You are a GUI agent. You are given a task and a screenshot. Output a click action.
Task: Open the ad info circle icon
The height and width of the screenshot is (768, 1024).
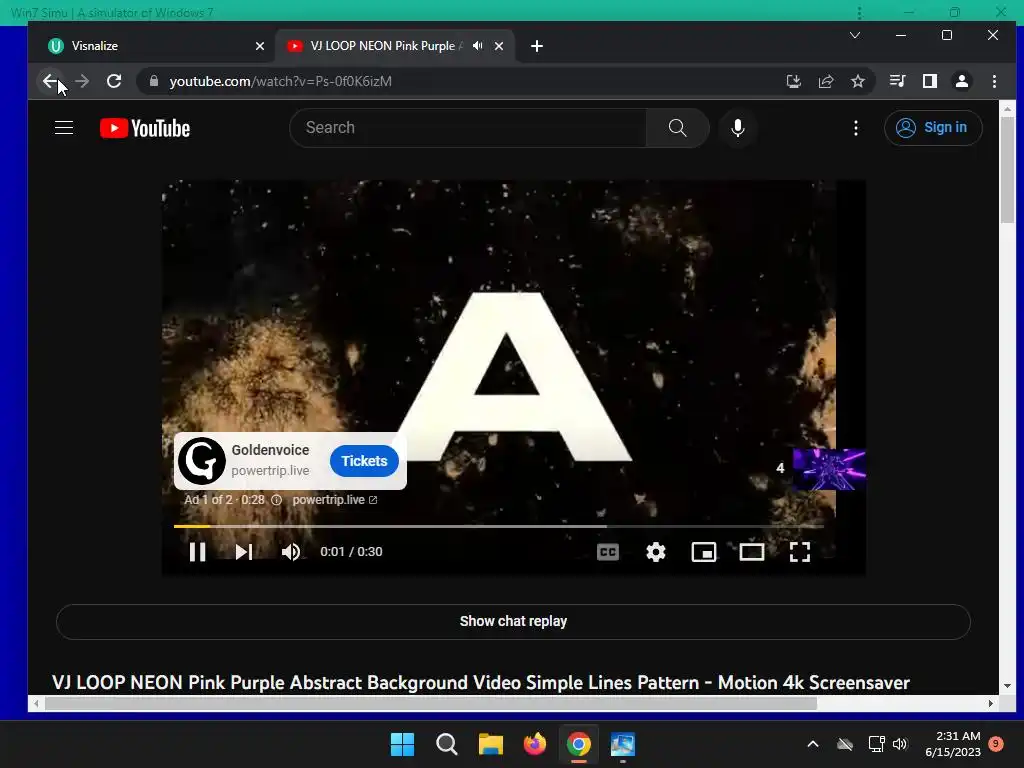click(276, 500)
